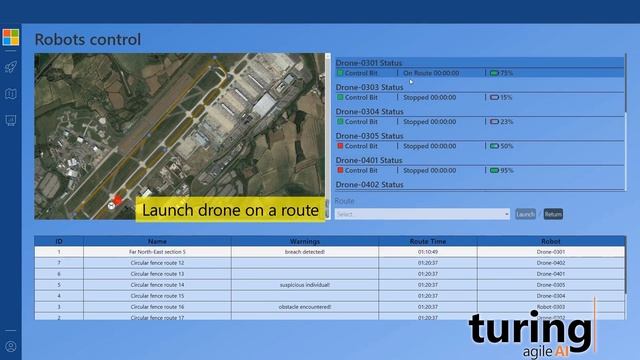The height and width of the screenshot is (360, 640).
Task: Select Drone-0402 Status heading
Action: click(x=369, y=185)
